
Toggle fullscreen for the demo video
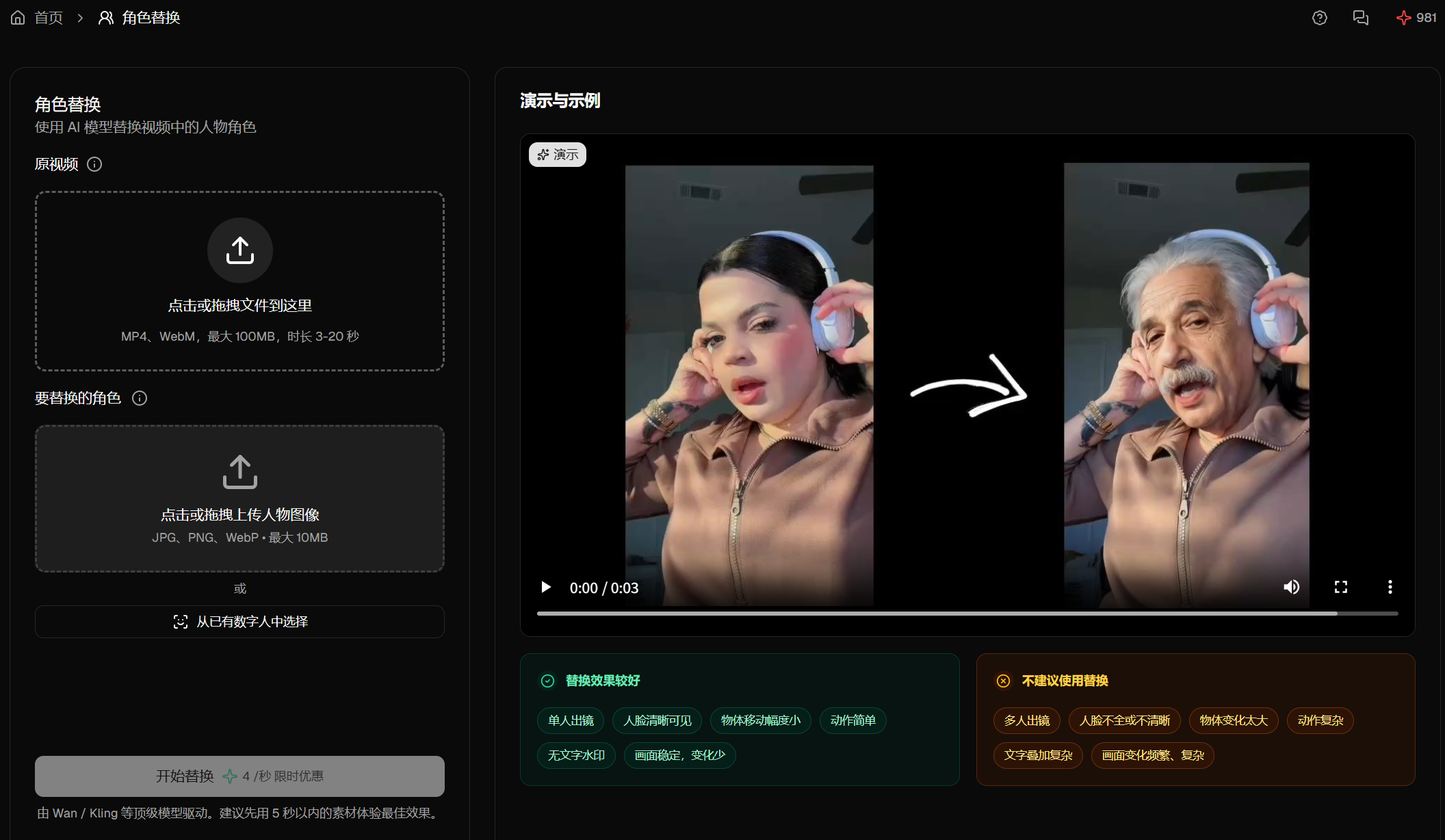point(1341,587)
